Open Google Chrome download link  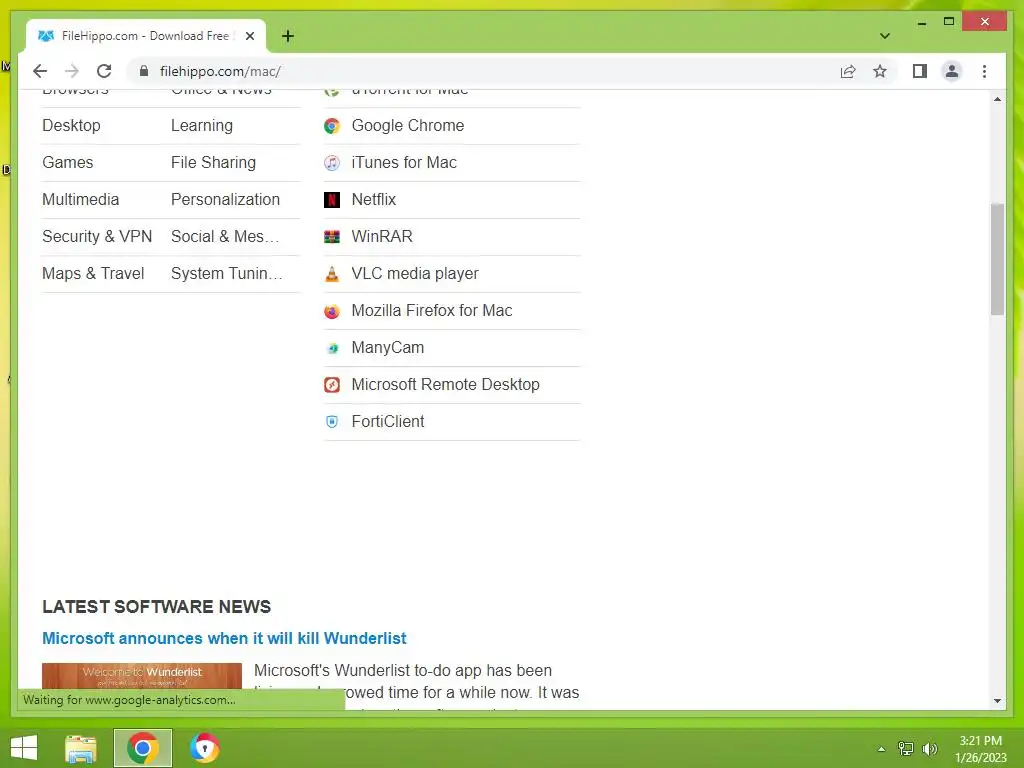[x=408, y=125]
